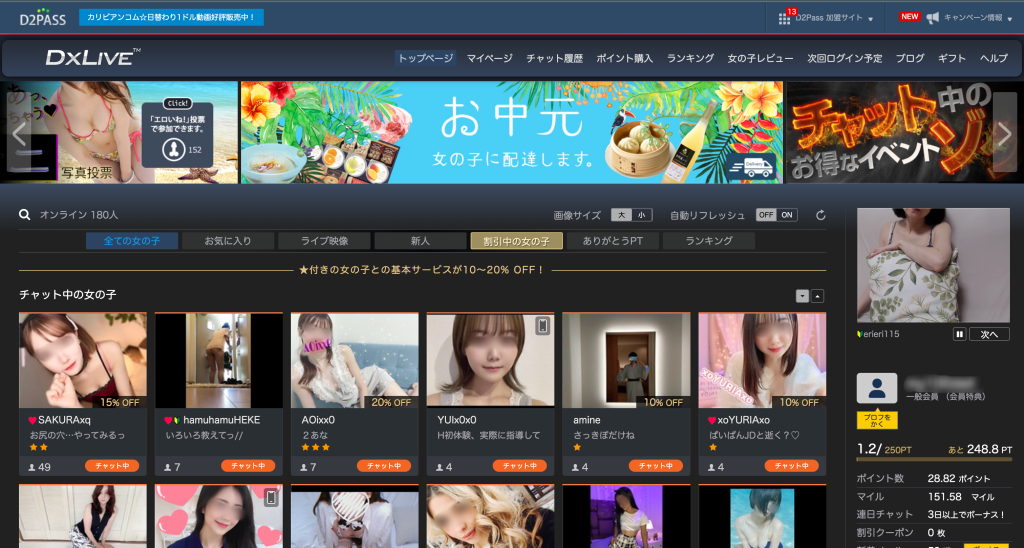Open the D2Pass sites grid icon
Image resolution: width=1024 pixels, height=548 pixels.
click(785, 18)
